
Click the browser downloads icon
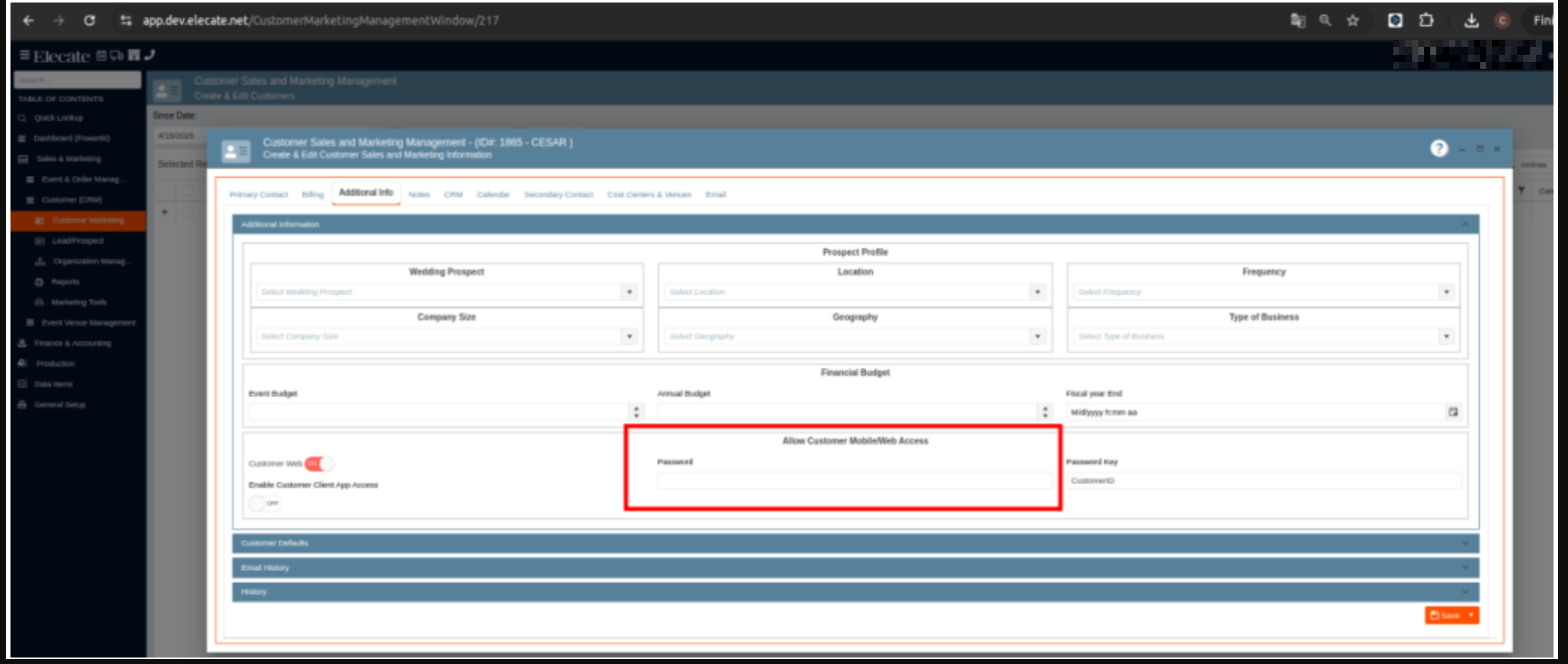point(1471,21)
